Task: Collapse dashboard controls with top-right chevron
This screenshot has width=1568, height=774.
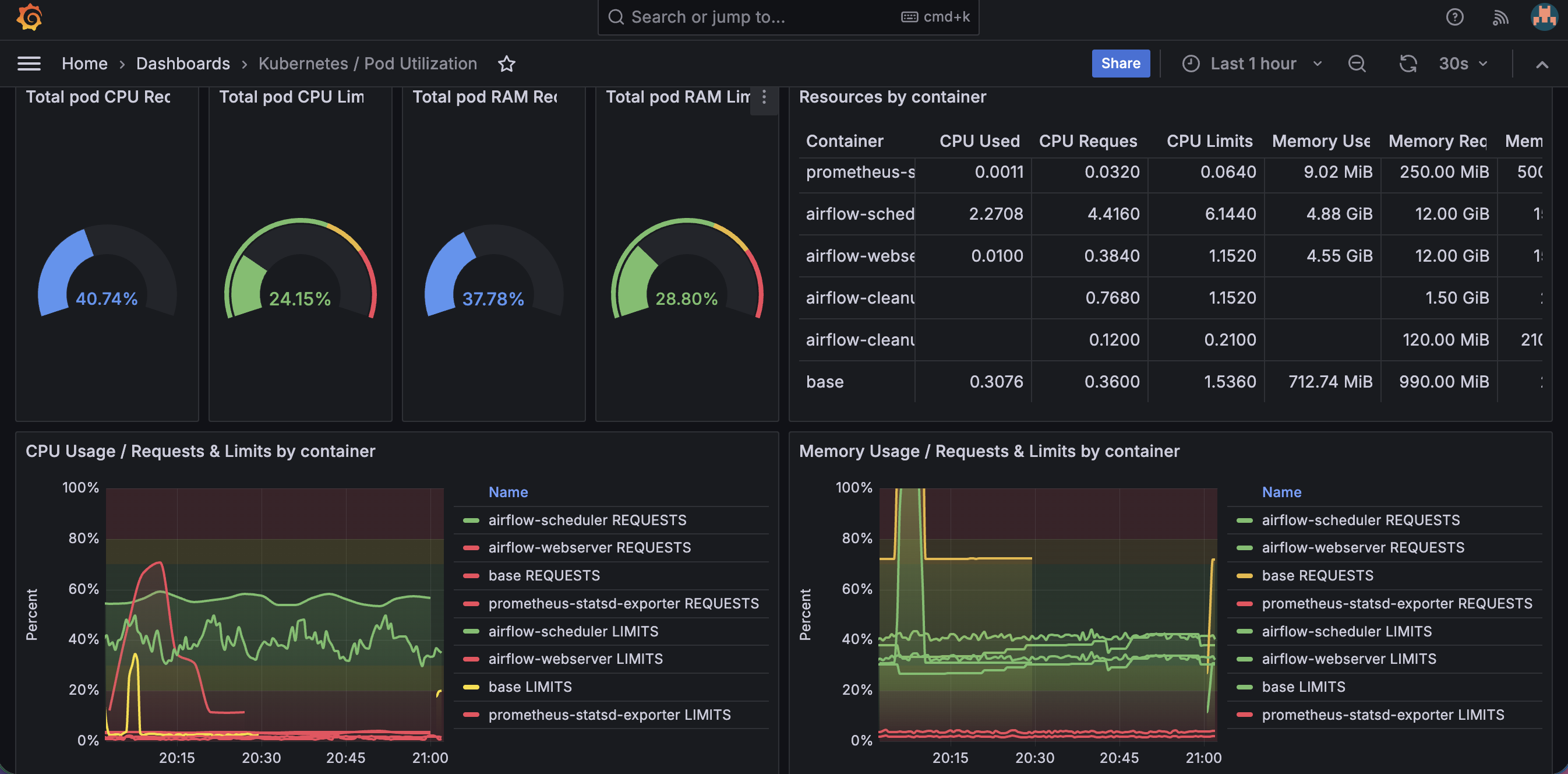Action: (1541, 64)
